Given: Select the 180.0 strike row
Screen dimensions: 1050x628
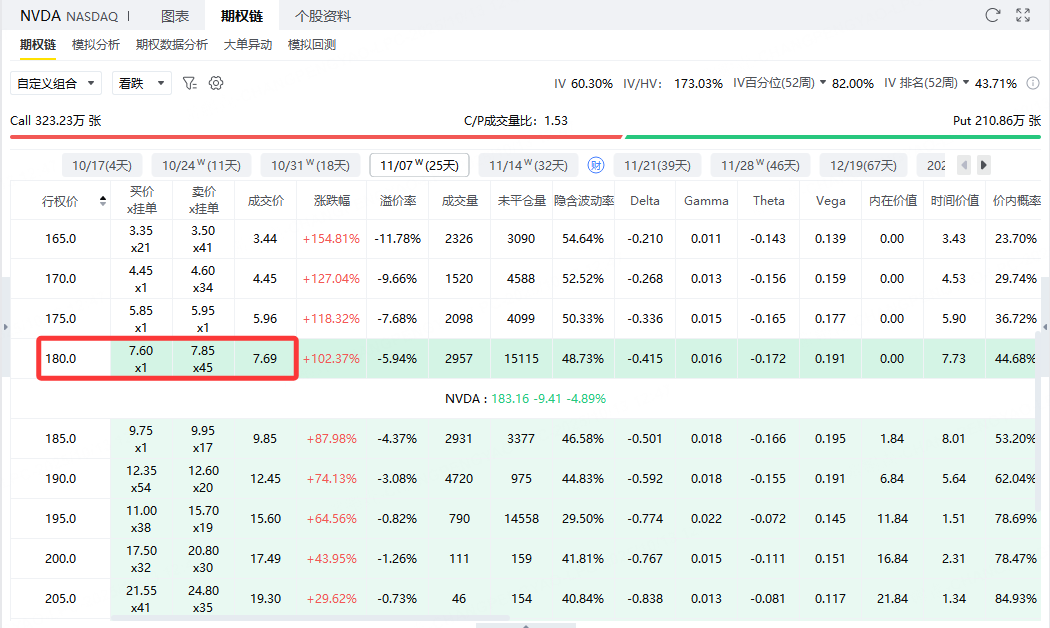Looking at the screenshot, I should pyautogui.click(x=524, y=359).
